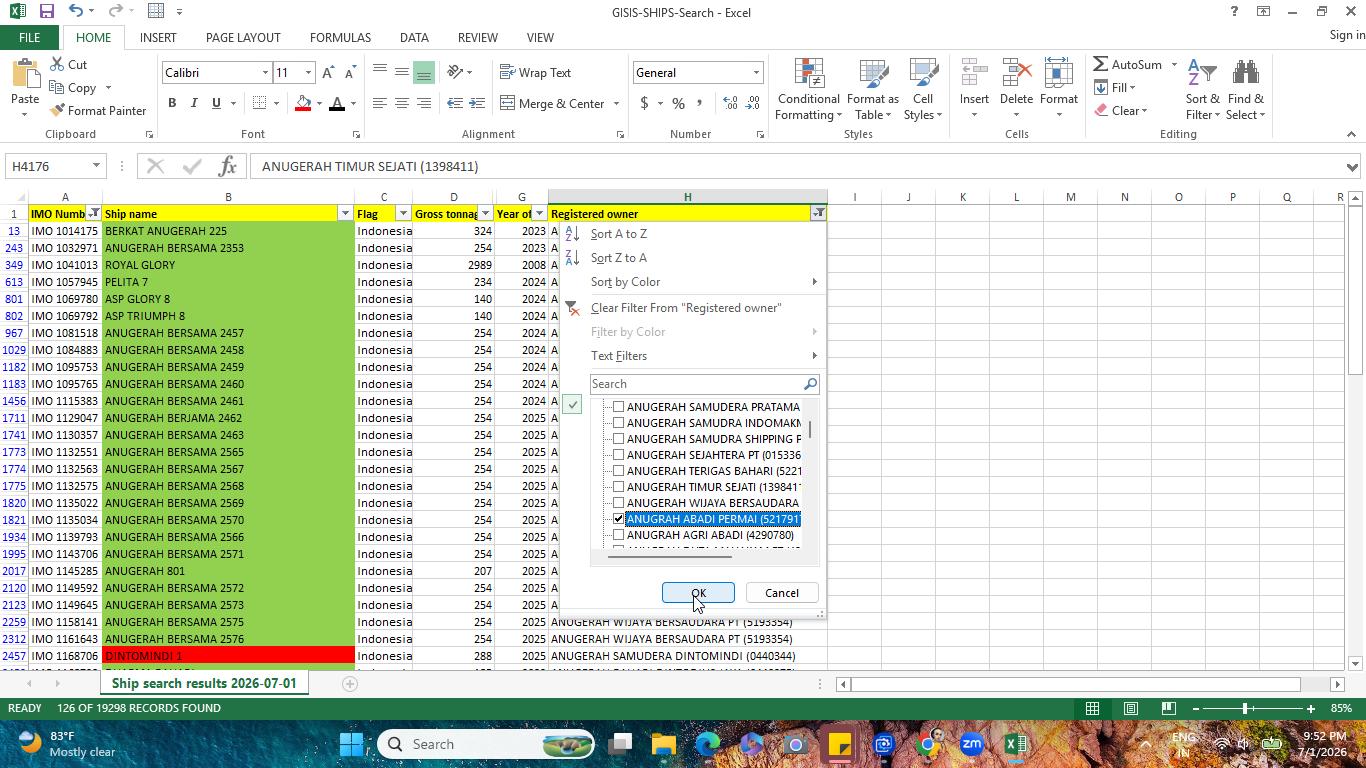Check ANUGERAH TIMUR SEJATI filter checkbox
The height and width of the screenshot is (768, 1366).
[x=618, y=487]
